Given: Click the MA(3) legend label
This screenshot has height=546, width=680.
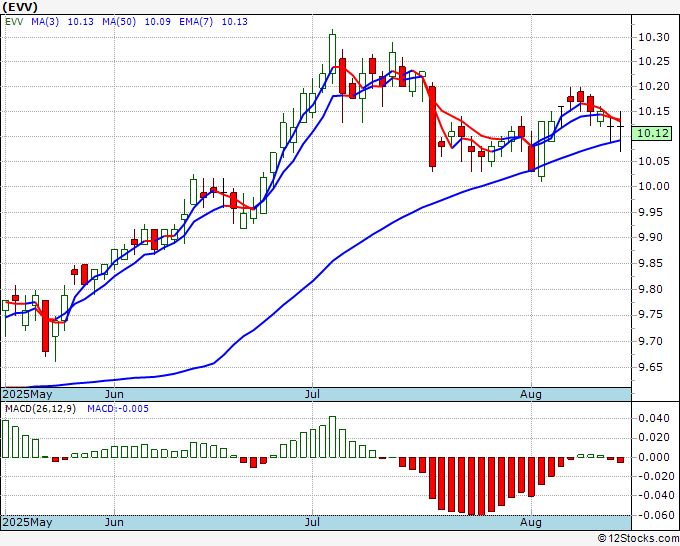Looking at the screenshot, I should tap(45, 22).
